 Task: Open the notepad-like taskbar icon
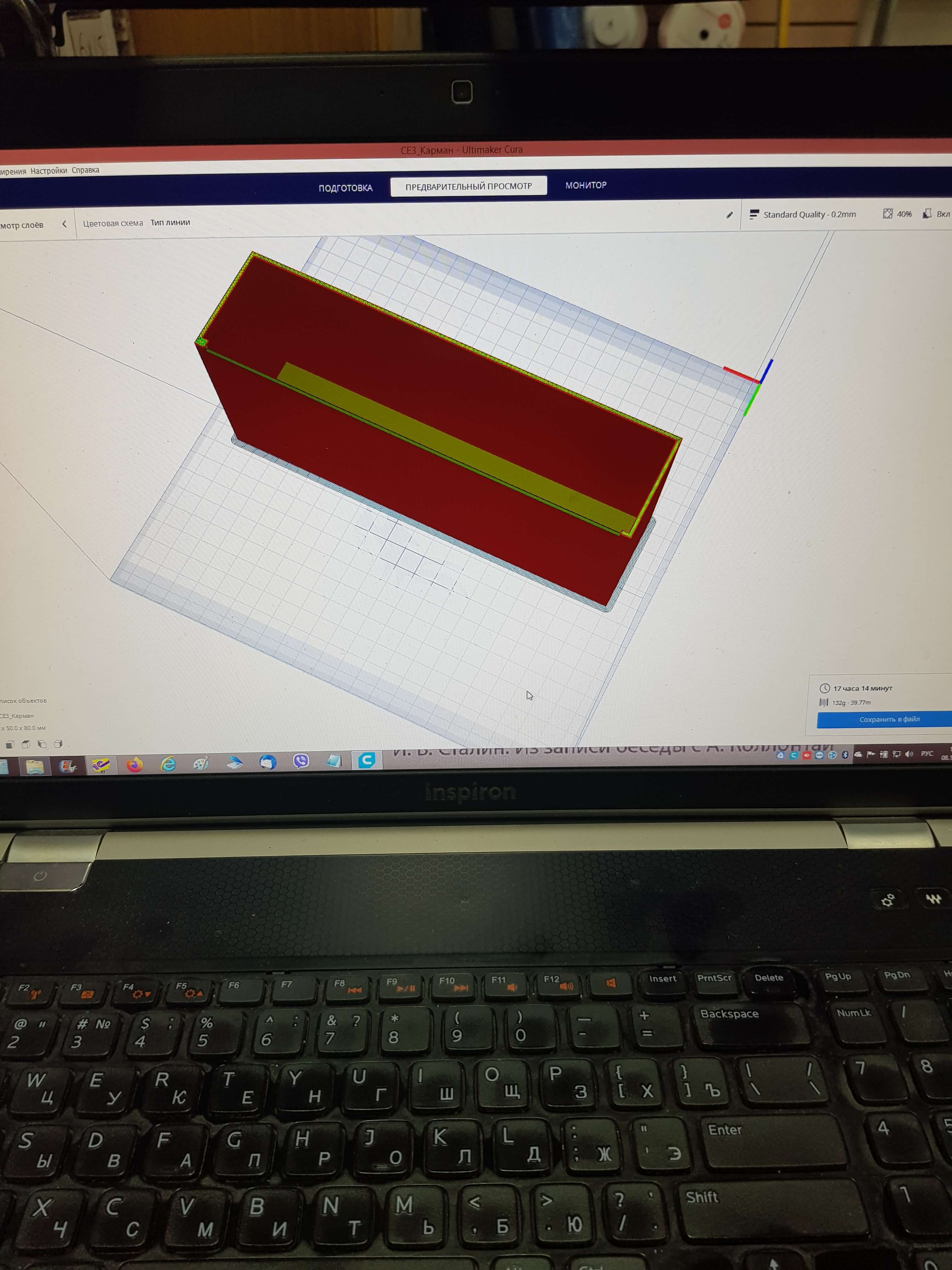coord(334,761)
